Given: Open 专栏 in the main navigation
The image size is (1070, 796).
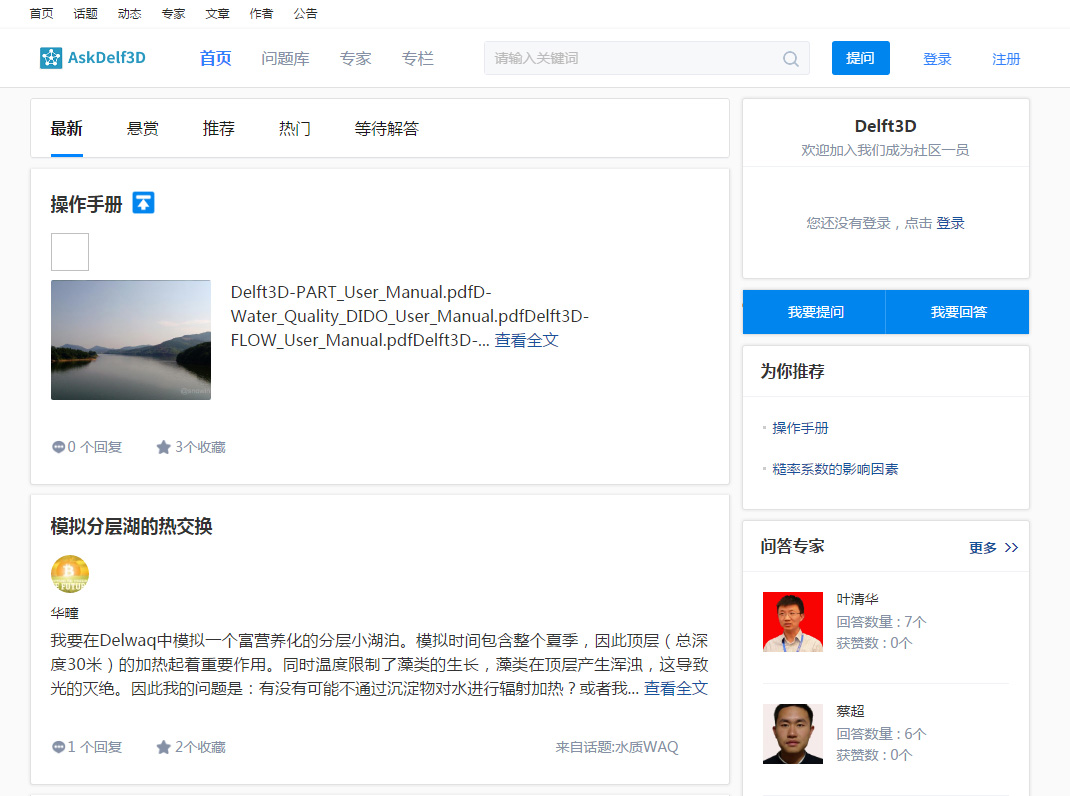Looking at the screenshot, I should 418,59.
